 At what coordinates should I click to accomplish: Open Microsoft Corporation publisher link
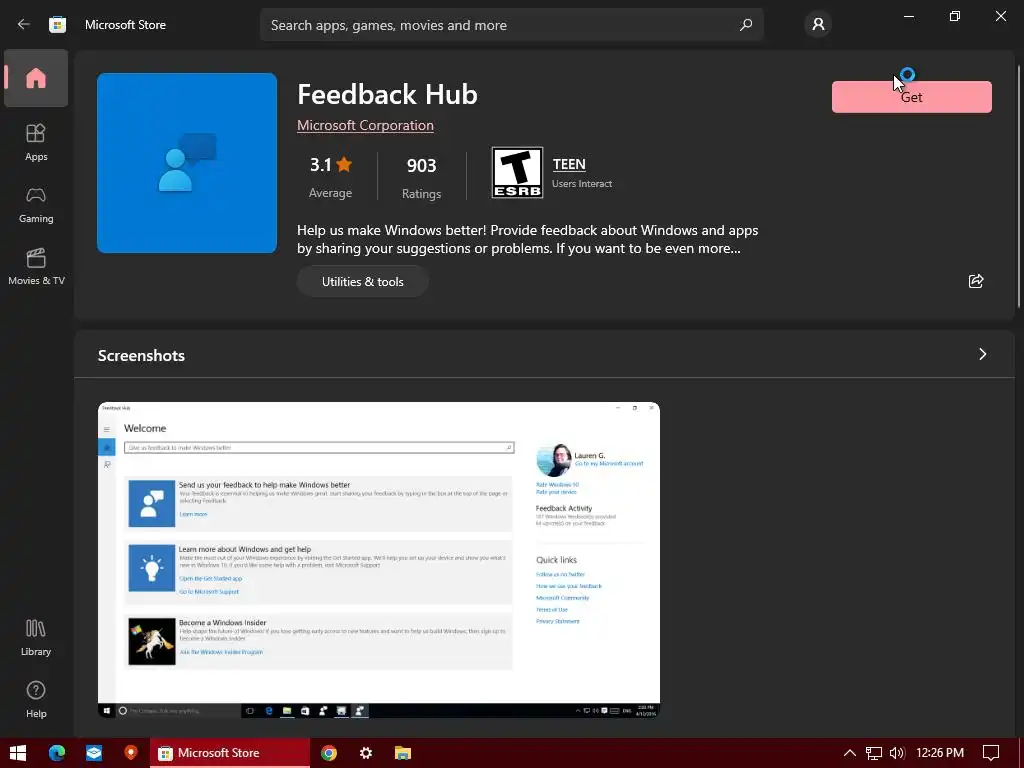coord(365,125)
